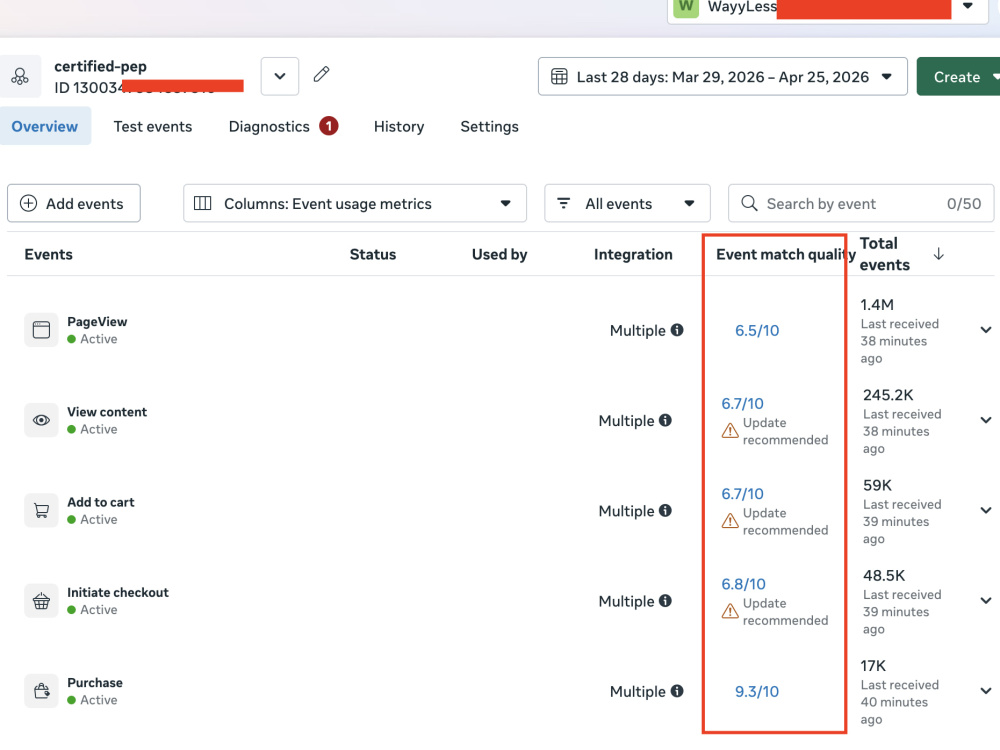This screenshot has width=1000, height=750.
Task: Open the Last 28 days date range picker
Action: tap(722, 77)
